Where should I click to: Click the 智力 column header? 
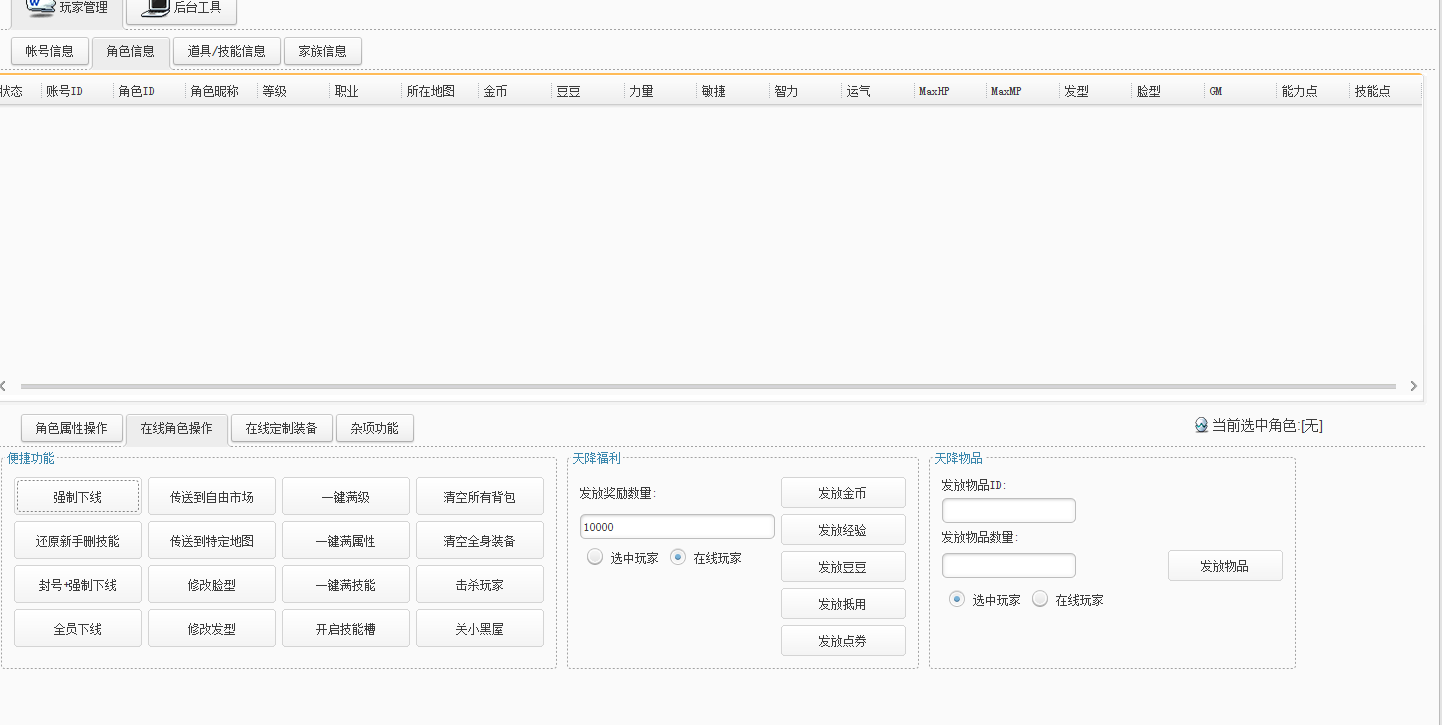[805, 91]
